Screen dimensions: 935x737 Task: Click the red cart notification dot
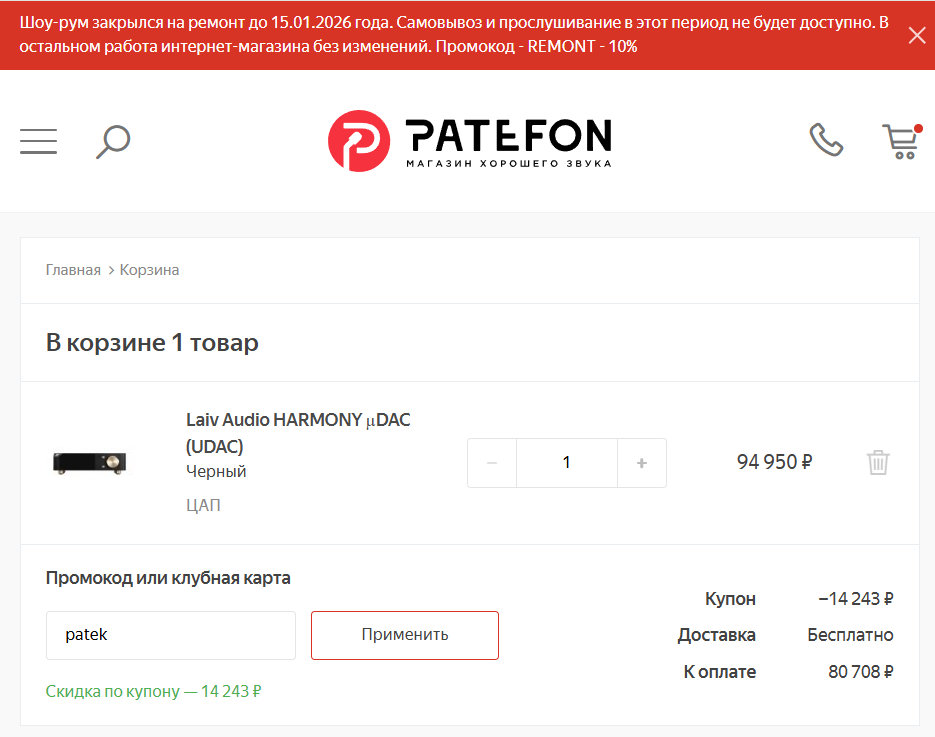[x=918, y=128]
